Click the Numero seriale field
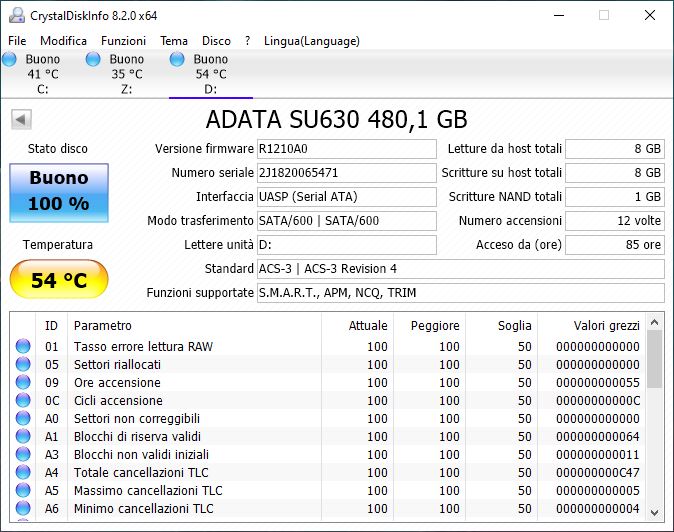The width and height of the screenshot is (674, 532). coord(347,173)
